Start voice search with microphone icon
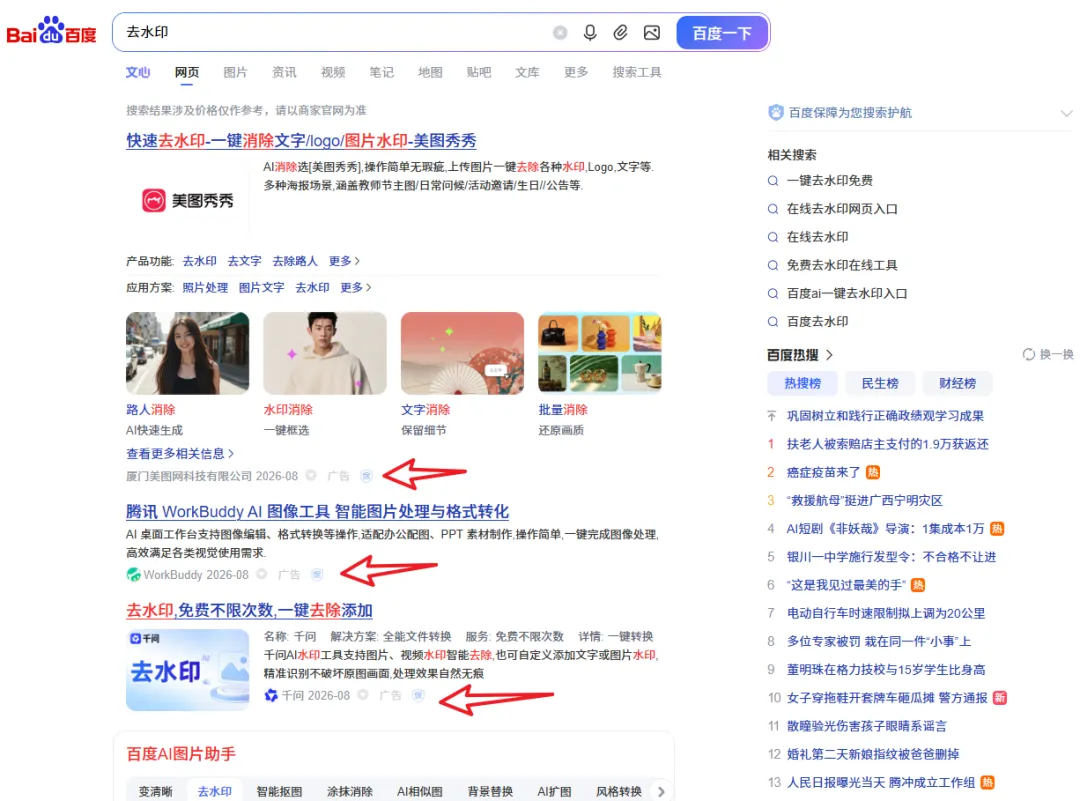The width and height of the screenshot is (1080, 801). point(590,32)
